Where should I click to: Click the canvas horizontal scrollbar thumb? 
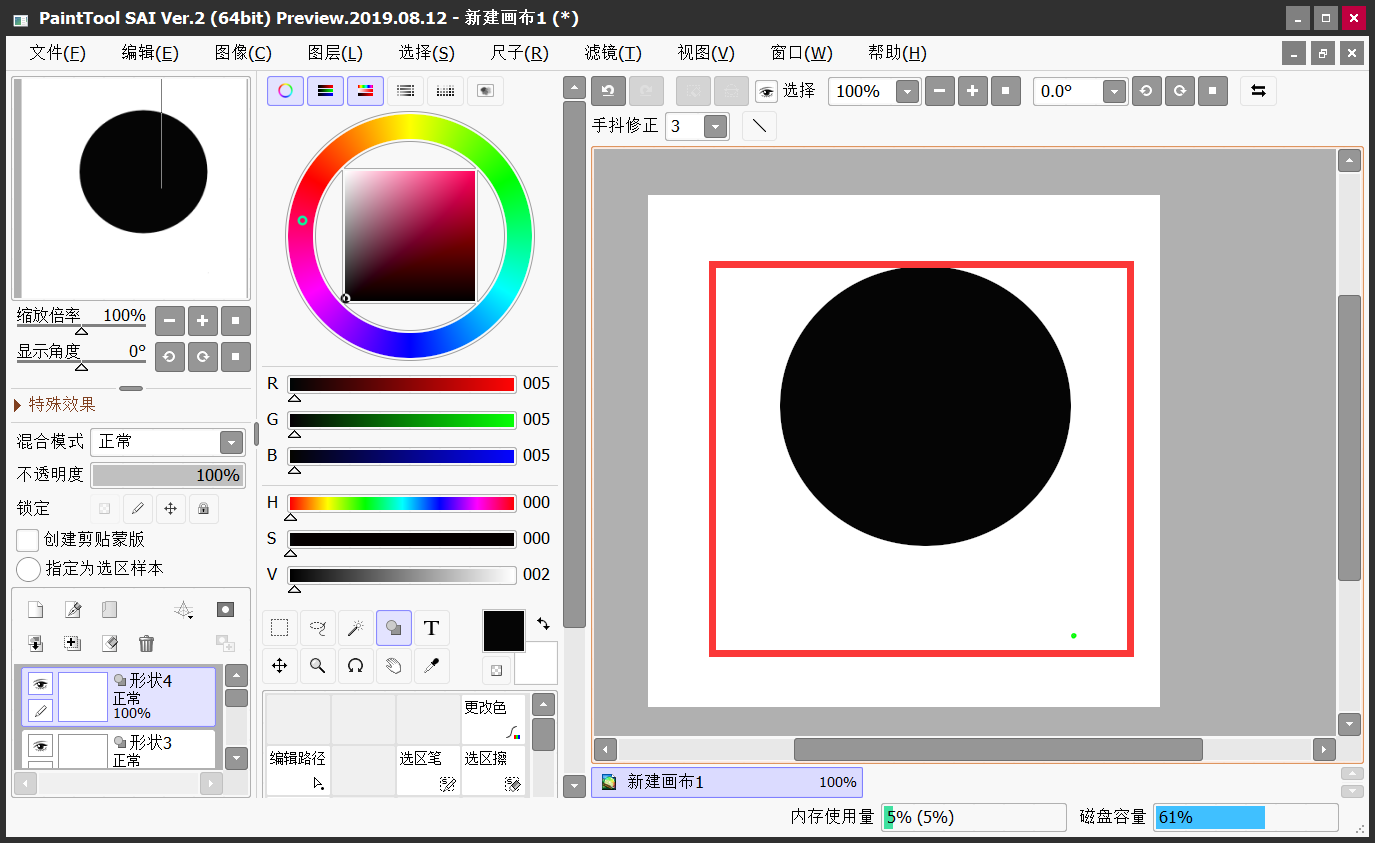point(998,749)
